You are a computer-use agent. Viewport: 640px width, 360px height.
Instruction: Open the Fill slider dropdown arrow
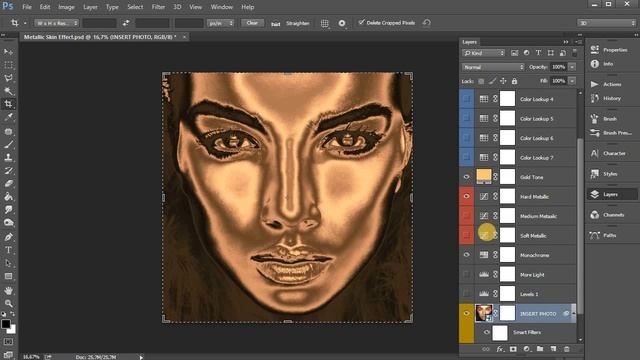coord(572,81)
